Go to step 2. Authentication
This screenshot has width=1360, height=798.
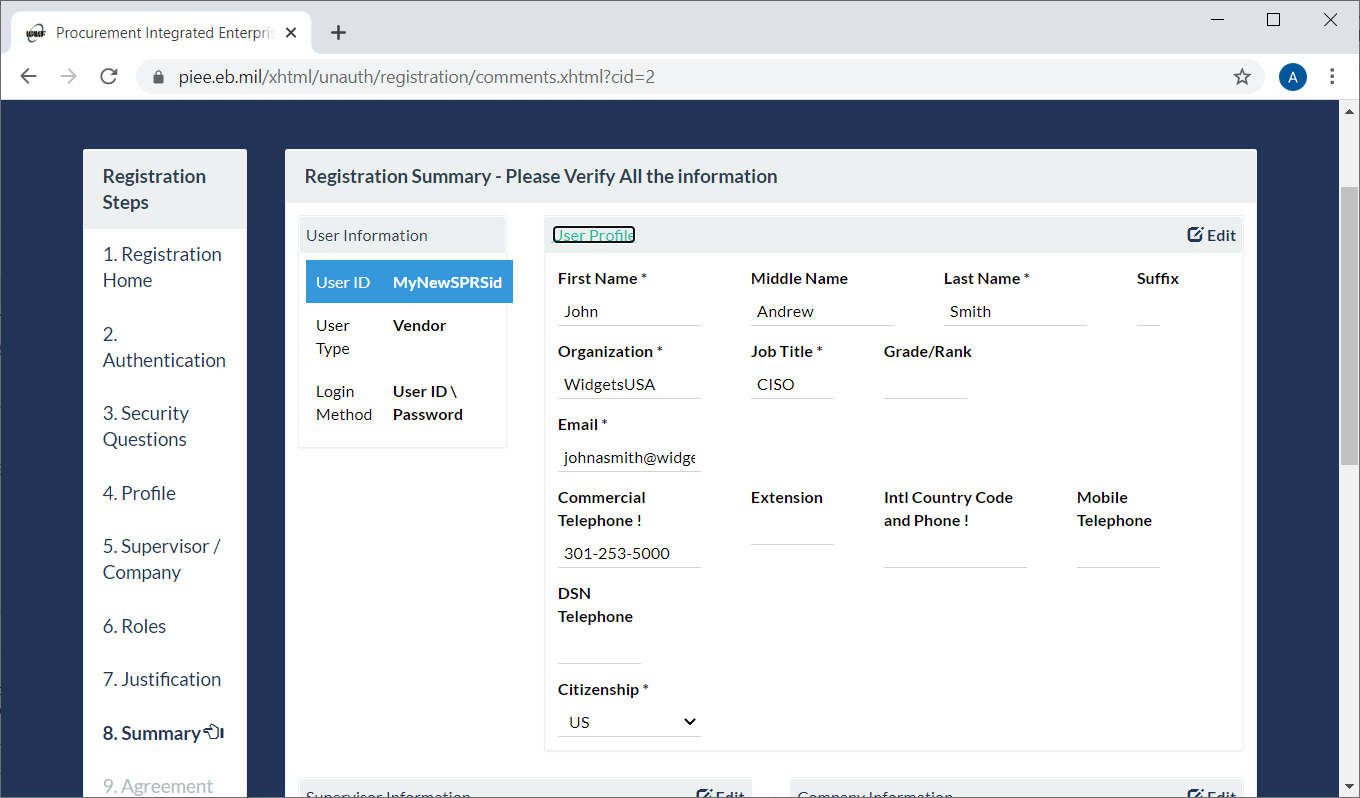pos(163,347)
